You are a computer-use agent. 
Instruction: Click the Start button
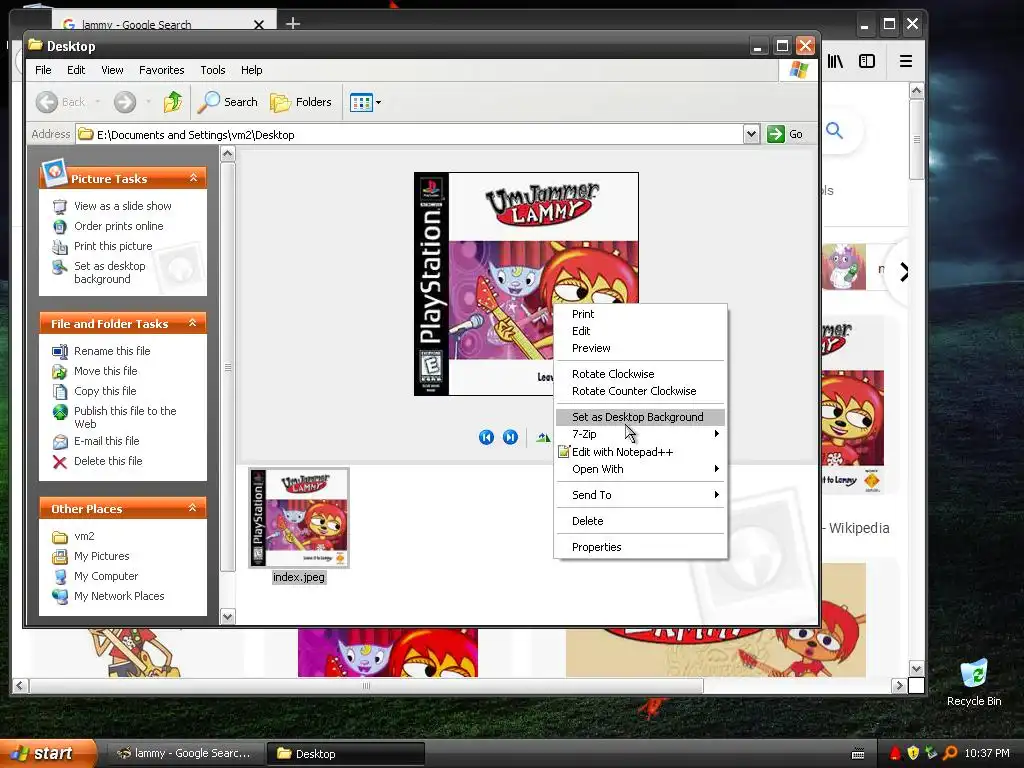click(47, 754)
